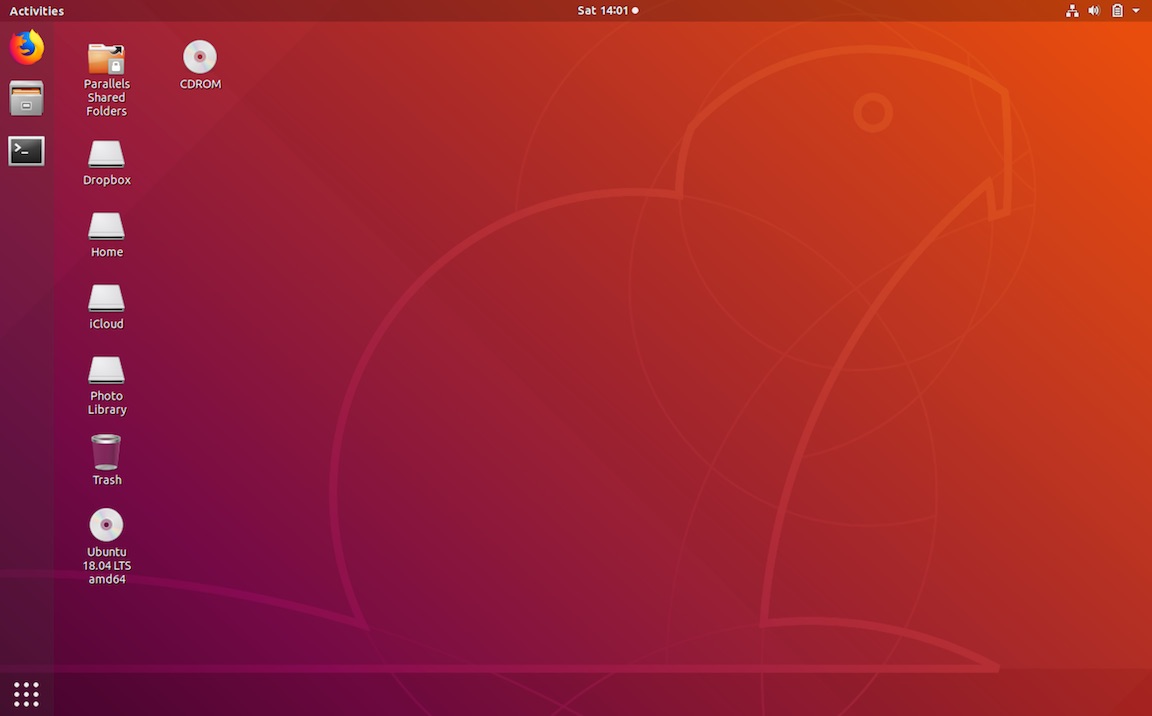Open the CDROM drive icon
Viewport: 1152px width, 716px height.
tap(199, 55)
